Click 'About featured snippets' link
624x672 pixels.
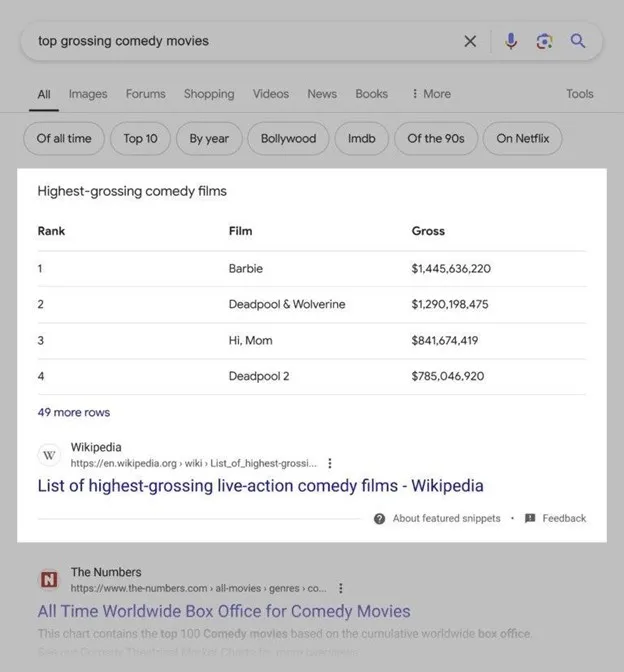[x=447, y=519]
